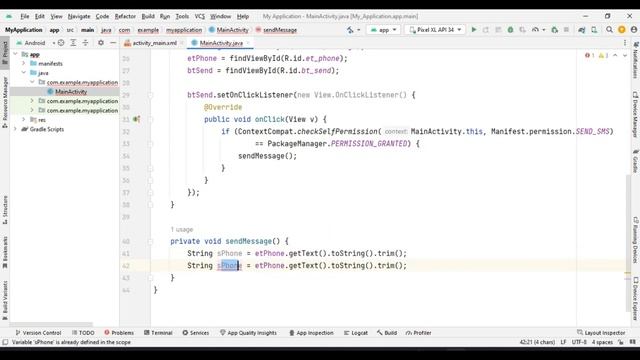
Task: Open the Refactor menu
Action: pos(125,16)
